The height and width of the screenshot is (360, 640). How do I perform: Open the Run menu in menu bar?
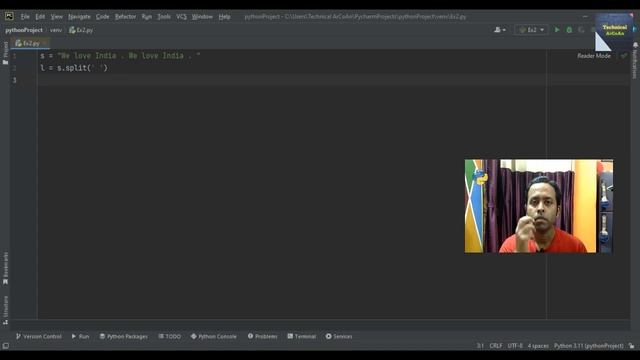pos(147,17)
